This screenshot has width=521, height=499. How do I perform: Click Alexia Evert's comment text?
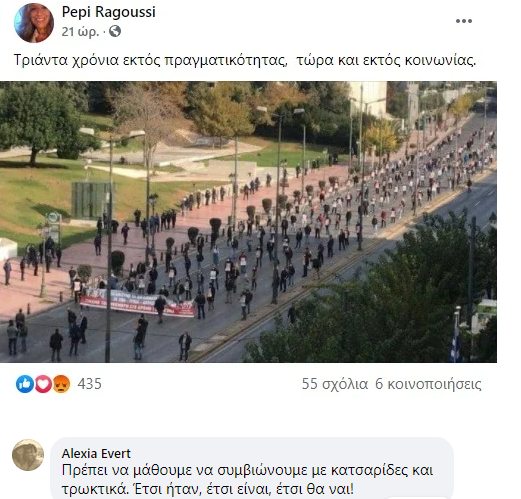coord(247,479)
